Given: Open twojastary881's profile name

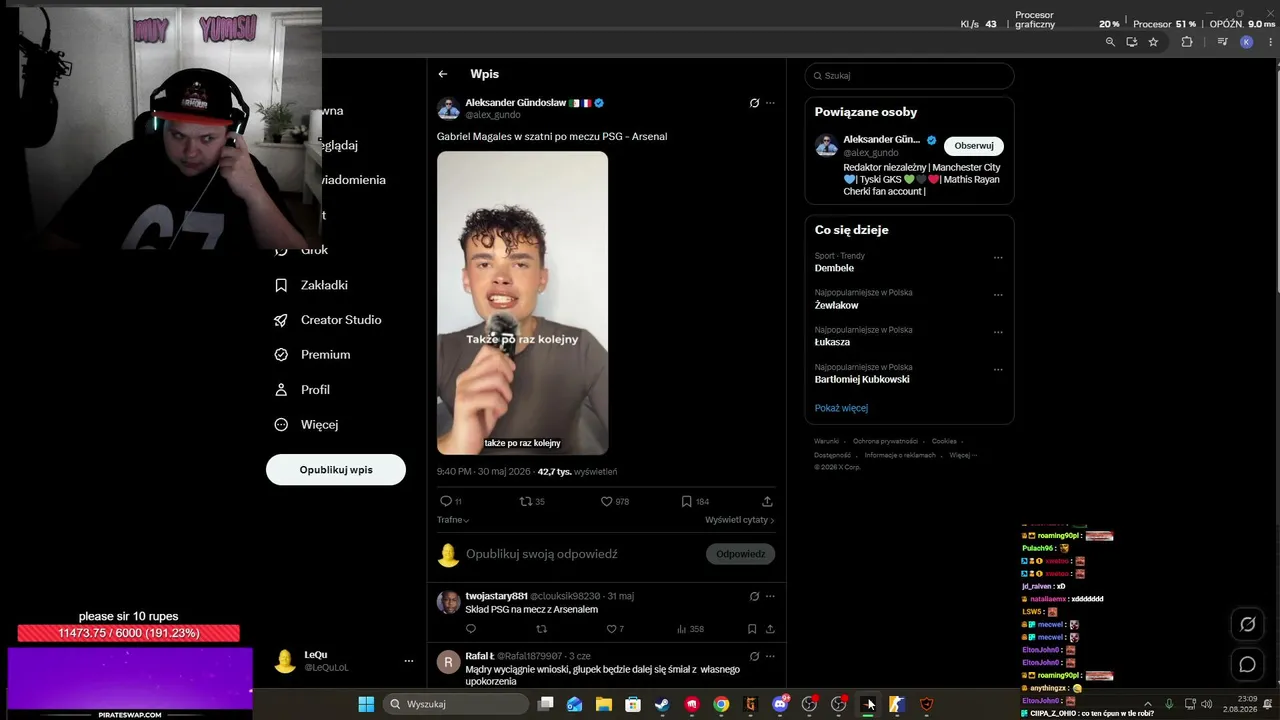Looking at the screenshot, I should click(x=496, y=596).
